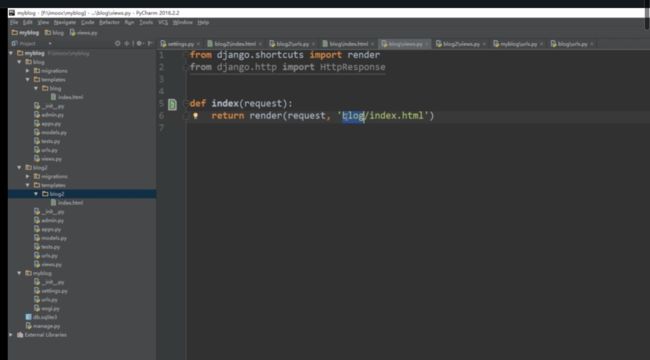Click on HttpResponse in line 2

[353, 67]
